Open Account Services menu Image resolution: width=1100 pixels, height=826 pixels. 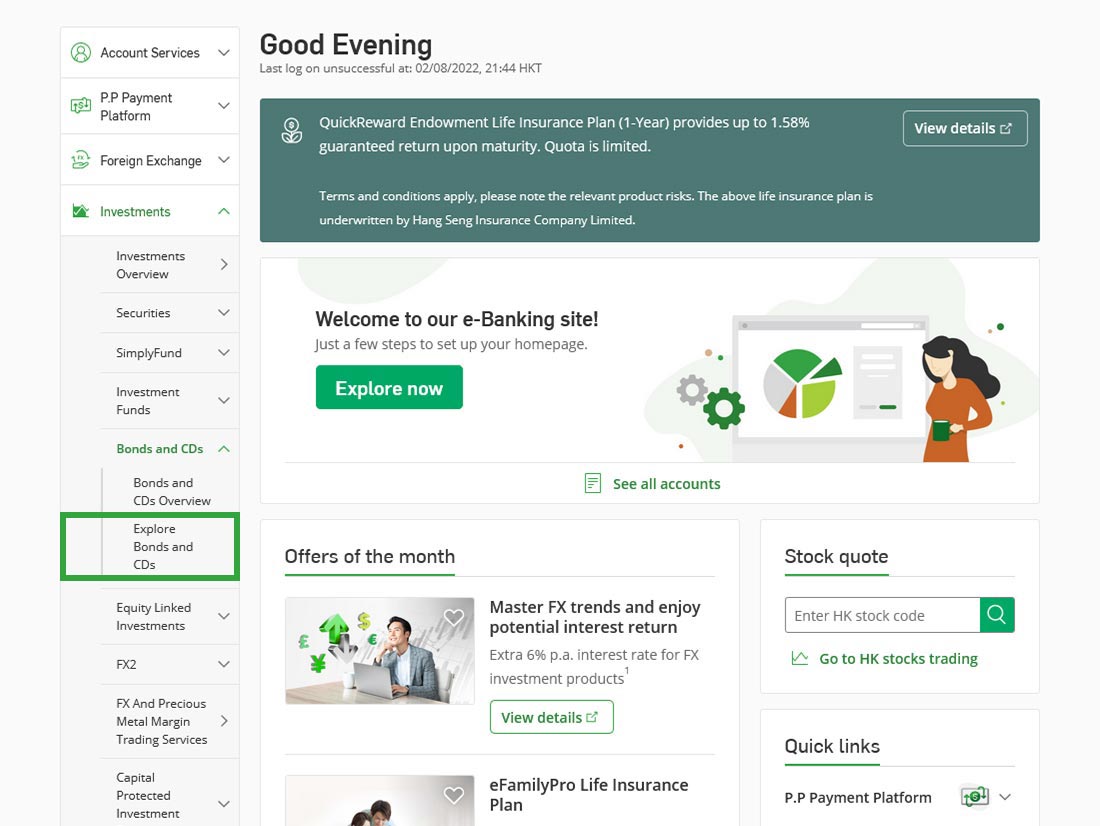[x=150, y=53]
